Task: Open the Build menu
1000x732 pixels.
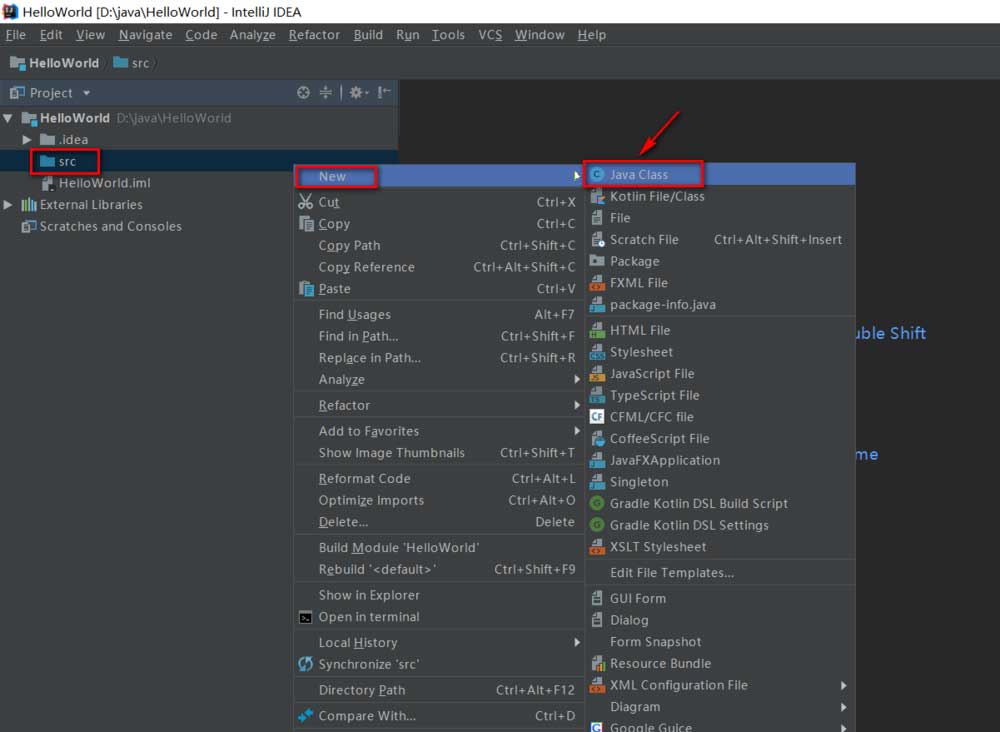Action: [x=368, y=35]
